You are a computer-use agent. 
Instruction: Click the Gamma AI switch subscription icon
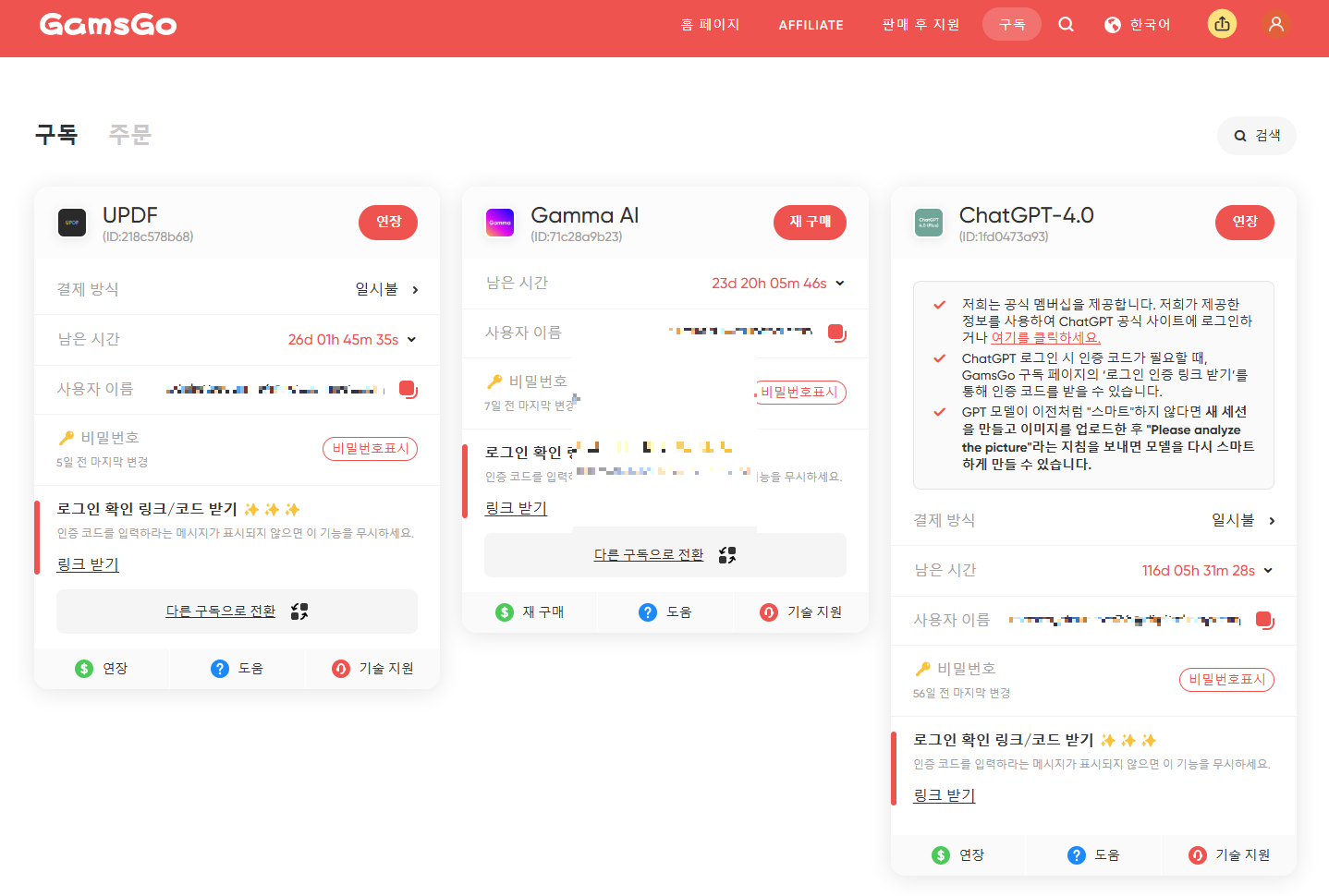(x=727, y=555)
